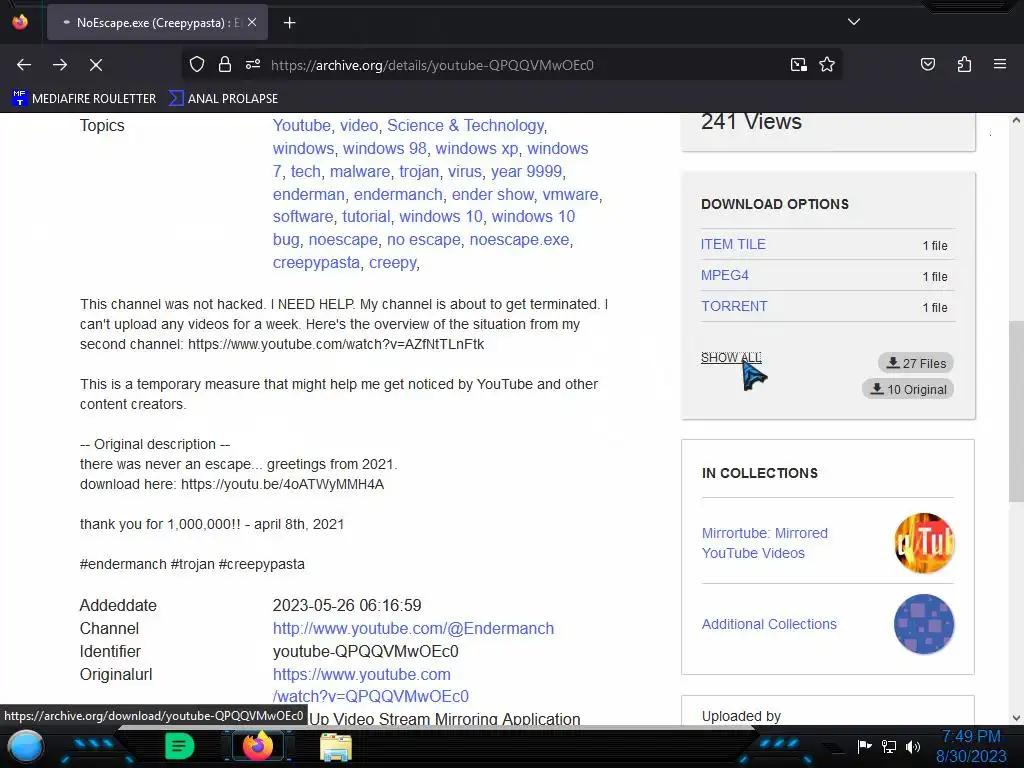
Task: Click the network tray icon
Action: (x=889, y=746)
